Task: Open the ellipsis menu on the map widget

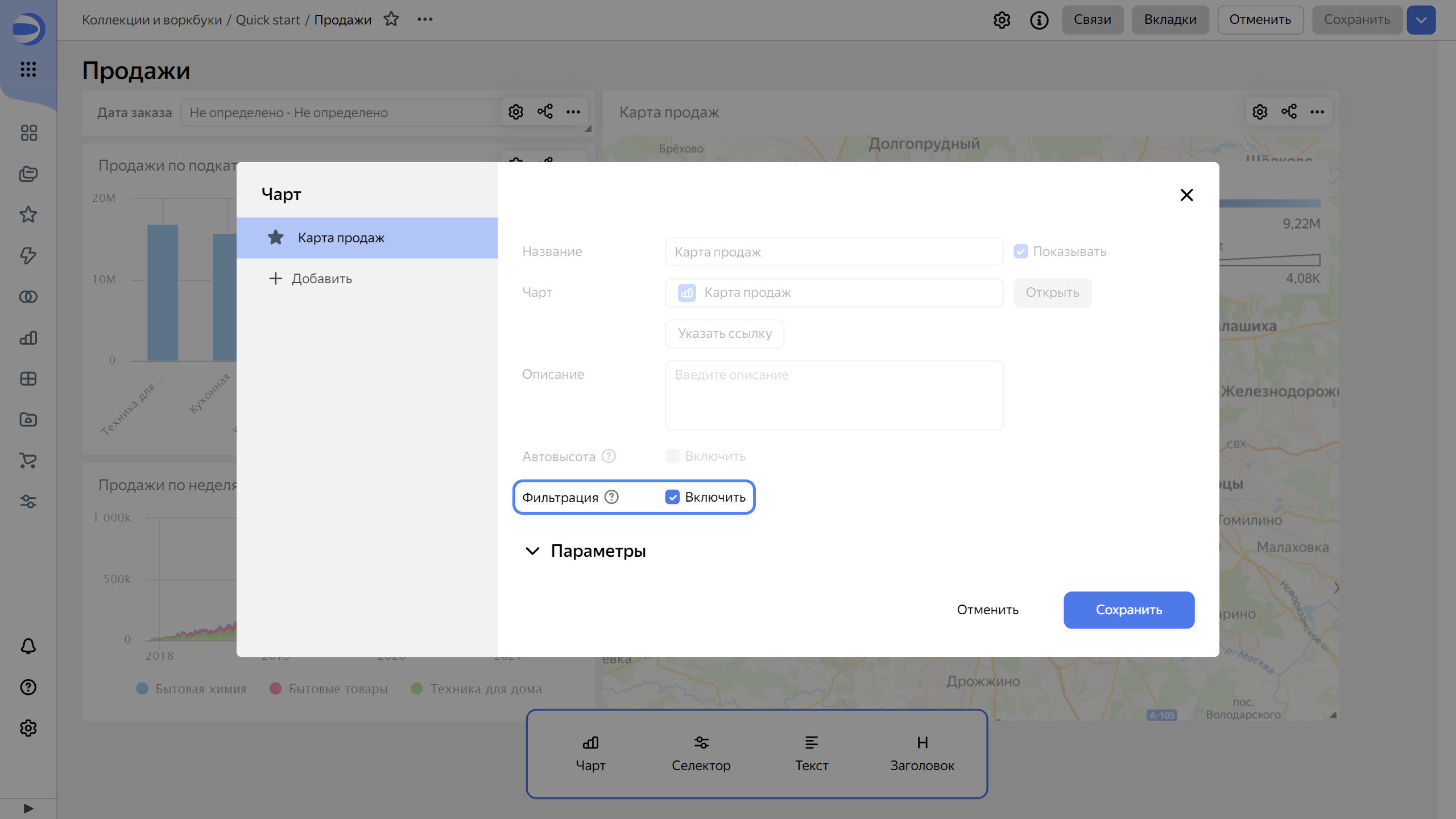Action: [x=1318, y=111]
